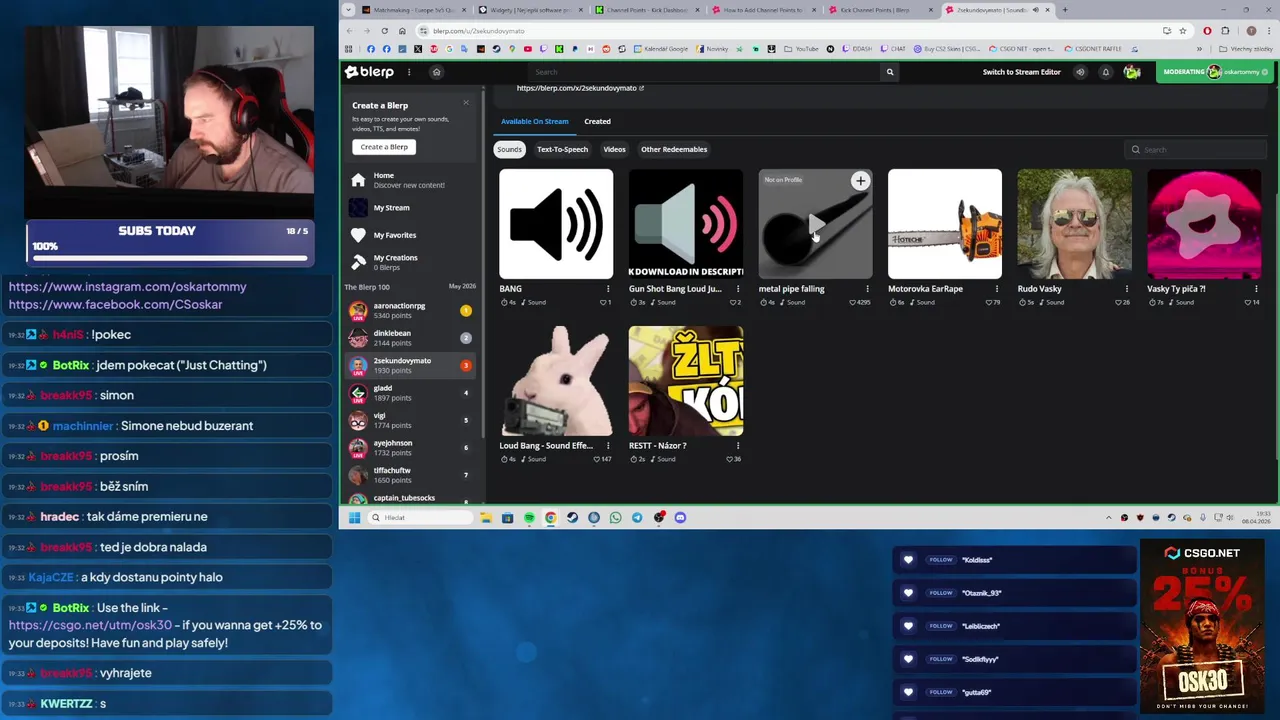Add metal pipe falling to profile with plus
The height and width of the screenshot is (720, 1280).
click(x=860, y=181)
